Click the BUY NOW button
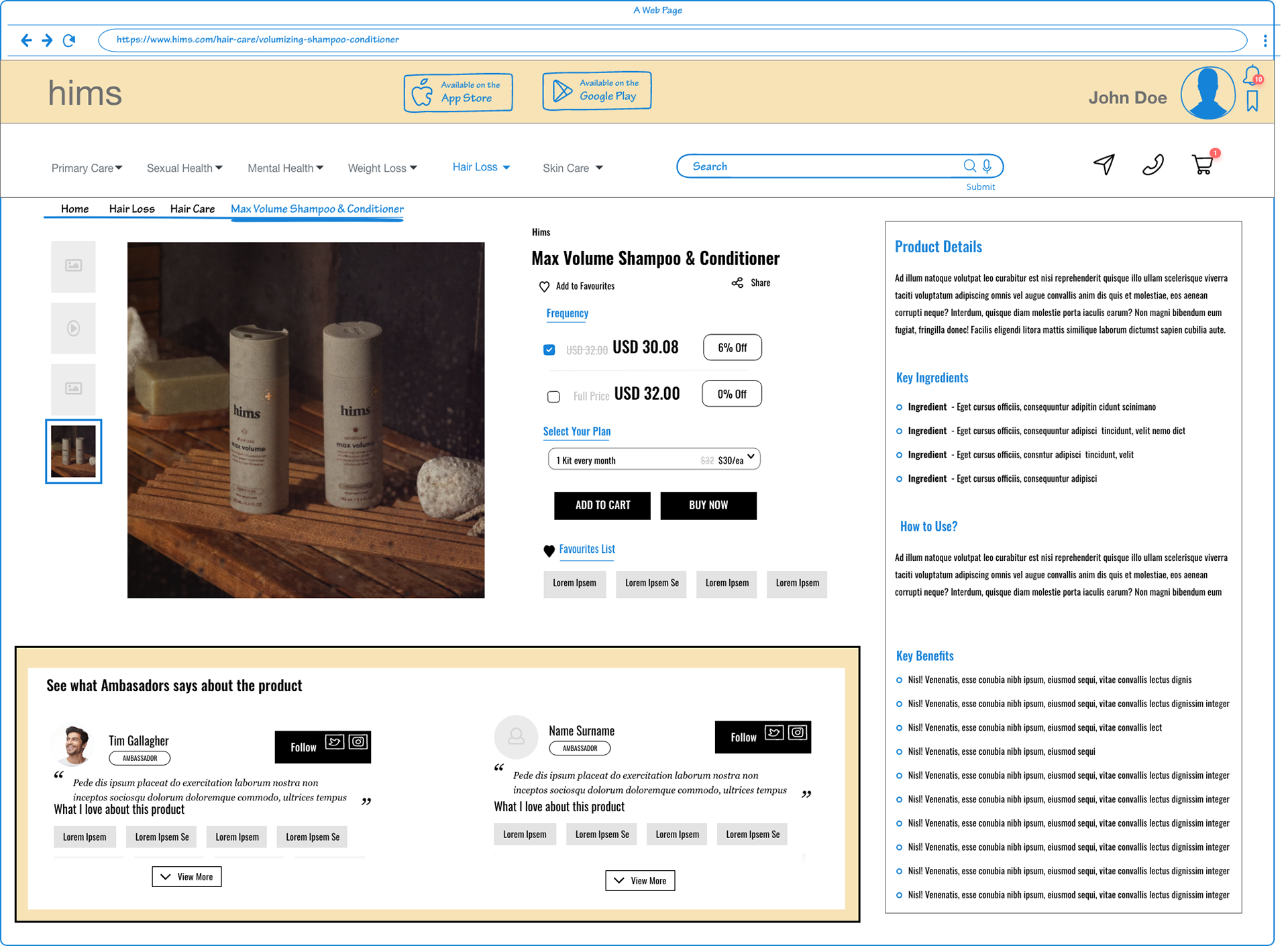 coord(708,505)
